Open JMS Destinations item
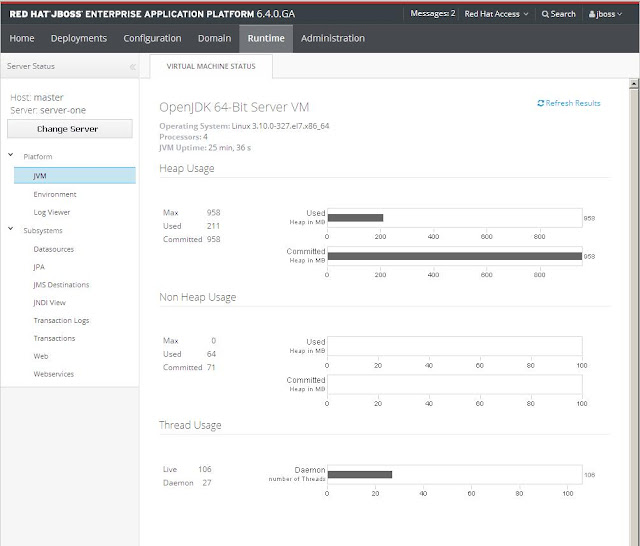 [61, 285]
